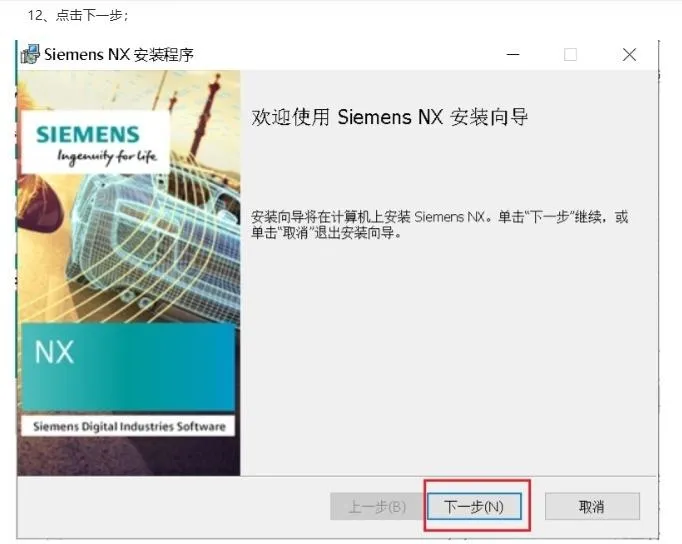The width and height of the screenshot is (682, 544).
Task: Click the NX logo on the teal panel
Action: tap(54, 352)
